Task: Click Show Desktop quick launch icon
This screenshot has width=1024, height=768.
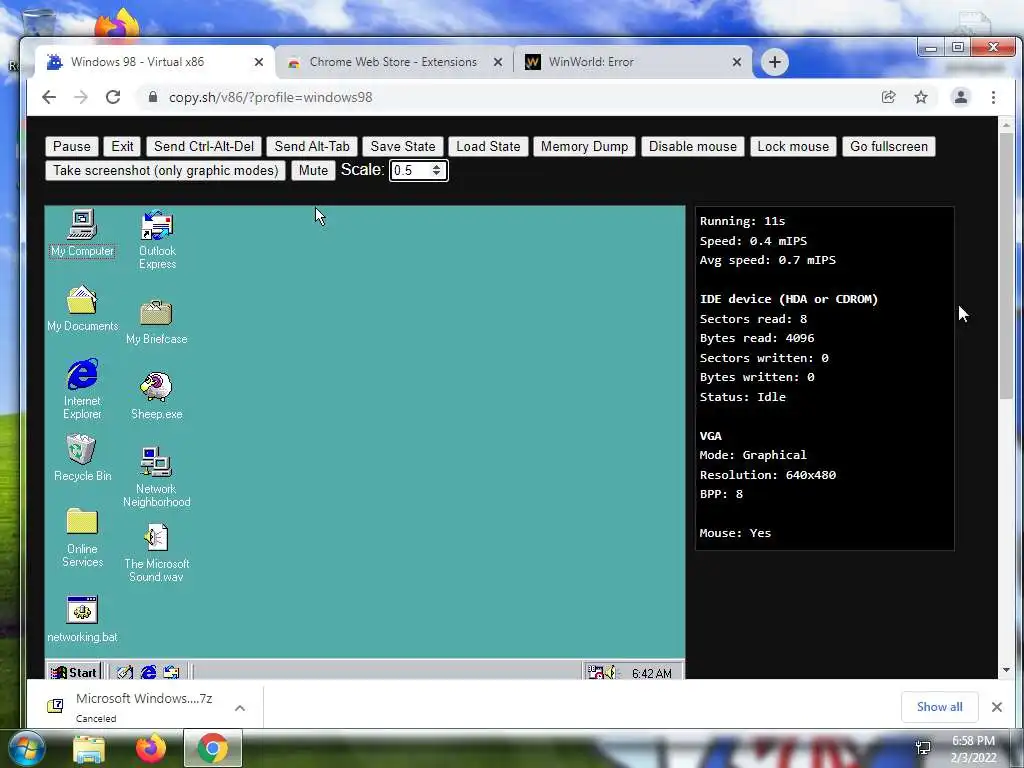Action: click(125, 672)
